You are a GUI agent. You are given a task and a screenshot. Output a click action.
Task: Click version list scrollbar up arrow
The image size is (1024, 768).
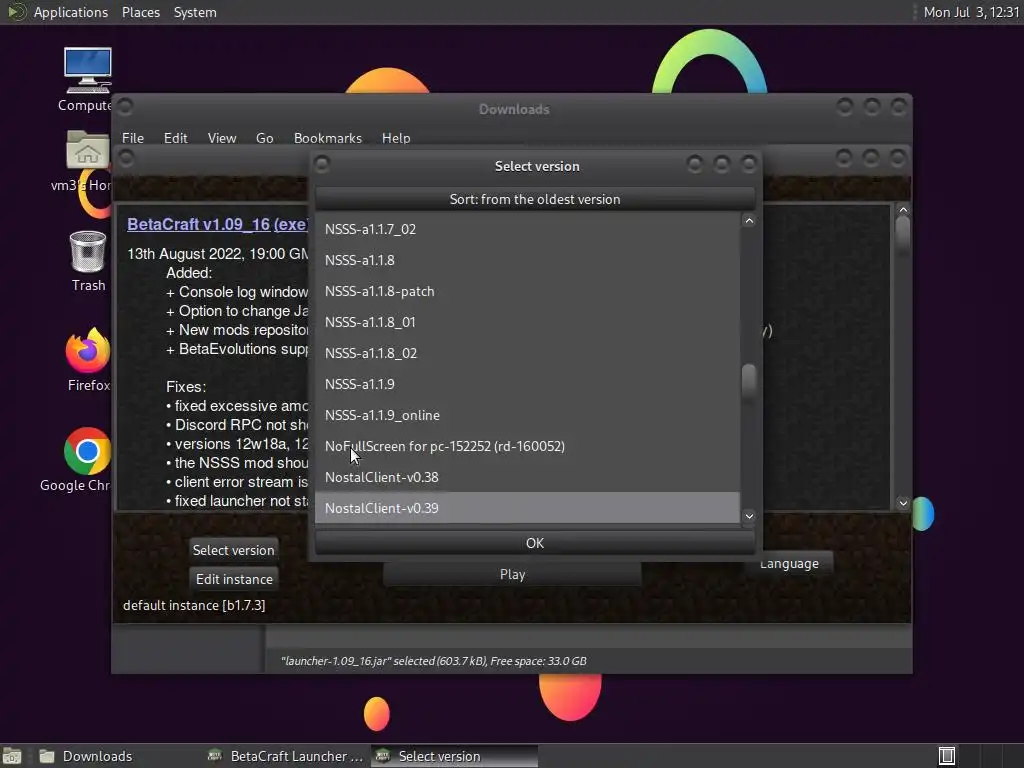coord(749,221)
